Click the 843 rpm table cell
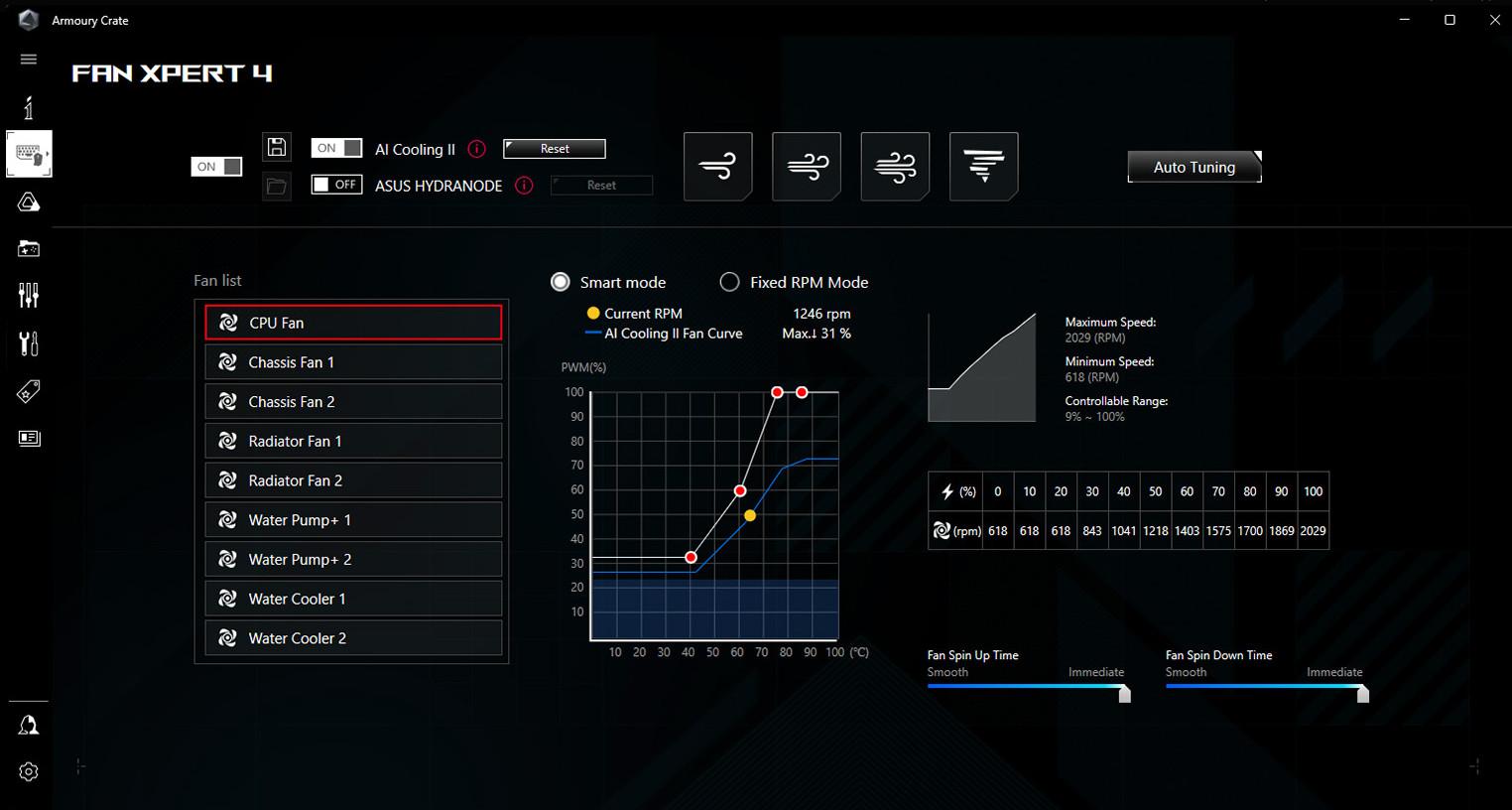This screenshot has height=810, width=1512. (1092, 531)
